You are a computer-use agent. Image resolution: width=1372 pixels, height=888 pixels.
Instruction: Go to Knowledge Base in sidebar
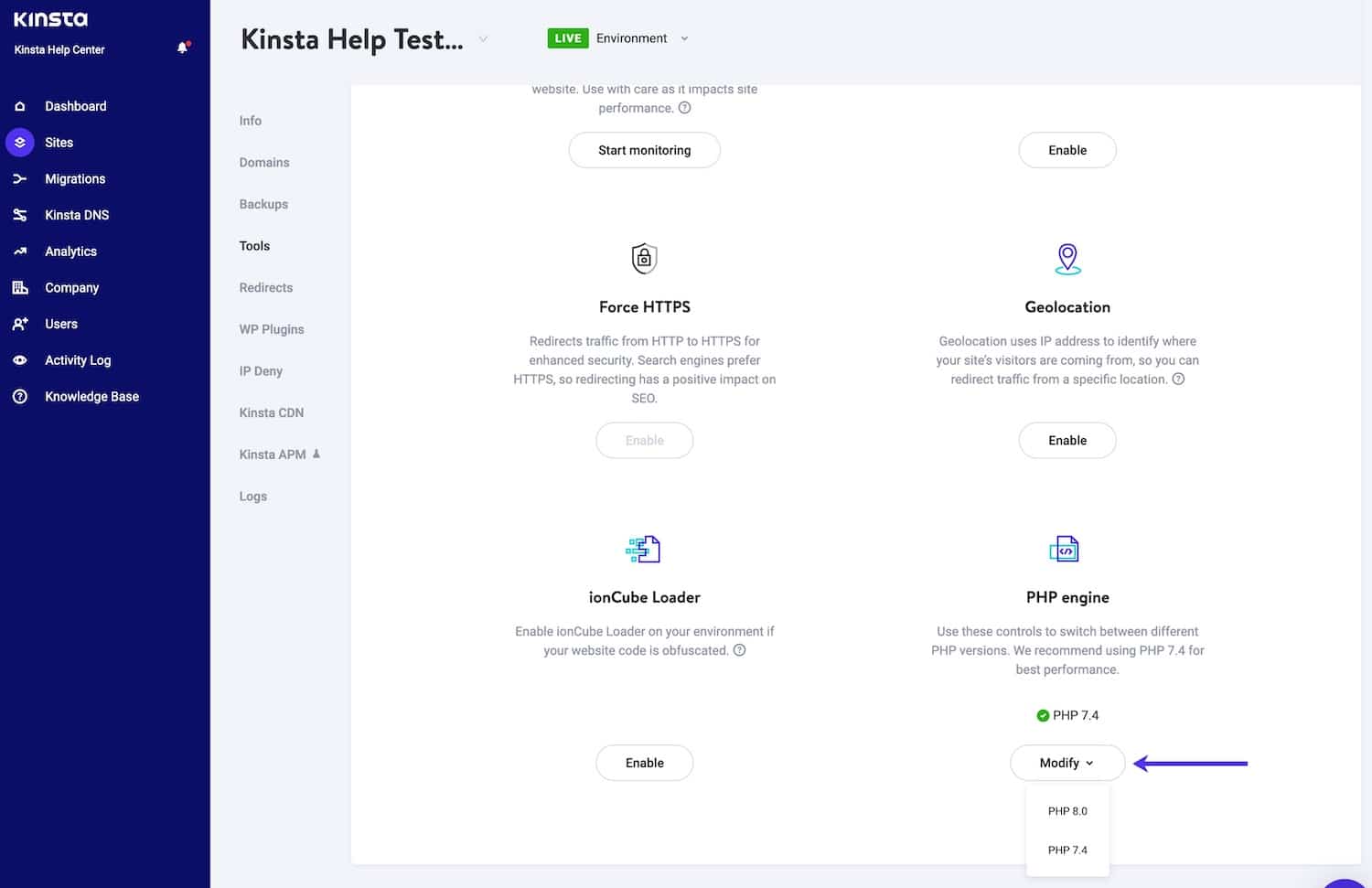[x=91, y=397]
